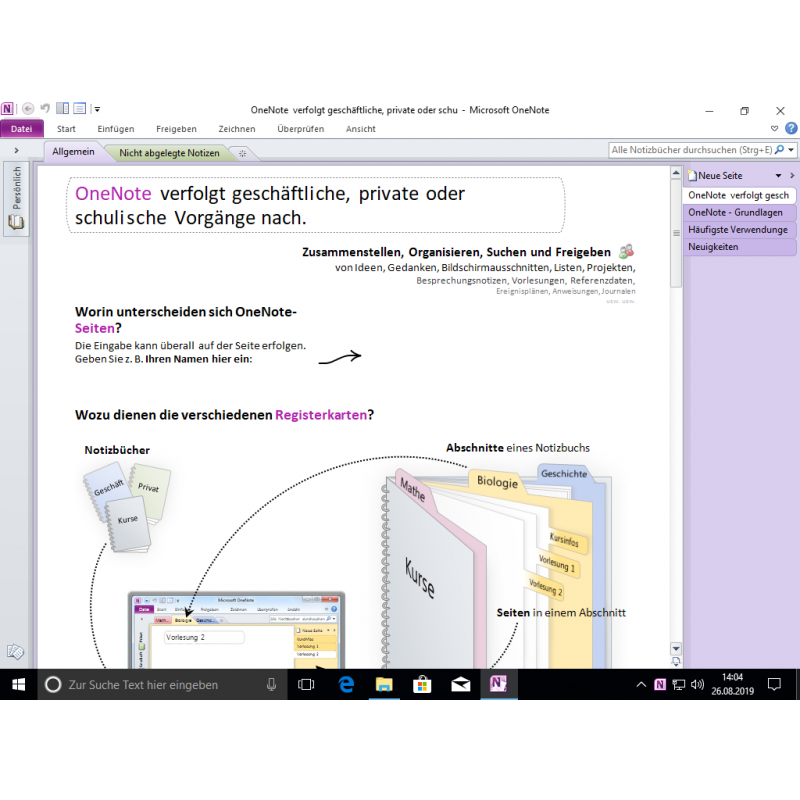Expand the ribbon using the heart-shaped arrow icon
The width and height of the screenshot is (800, 800).
coord(775,129)
